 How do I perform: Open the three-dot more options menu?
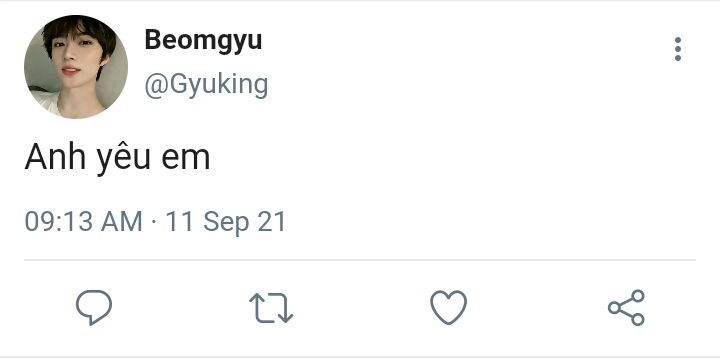tap(678, 49)
